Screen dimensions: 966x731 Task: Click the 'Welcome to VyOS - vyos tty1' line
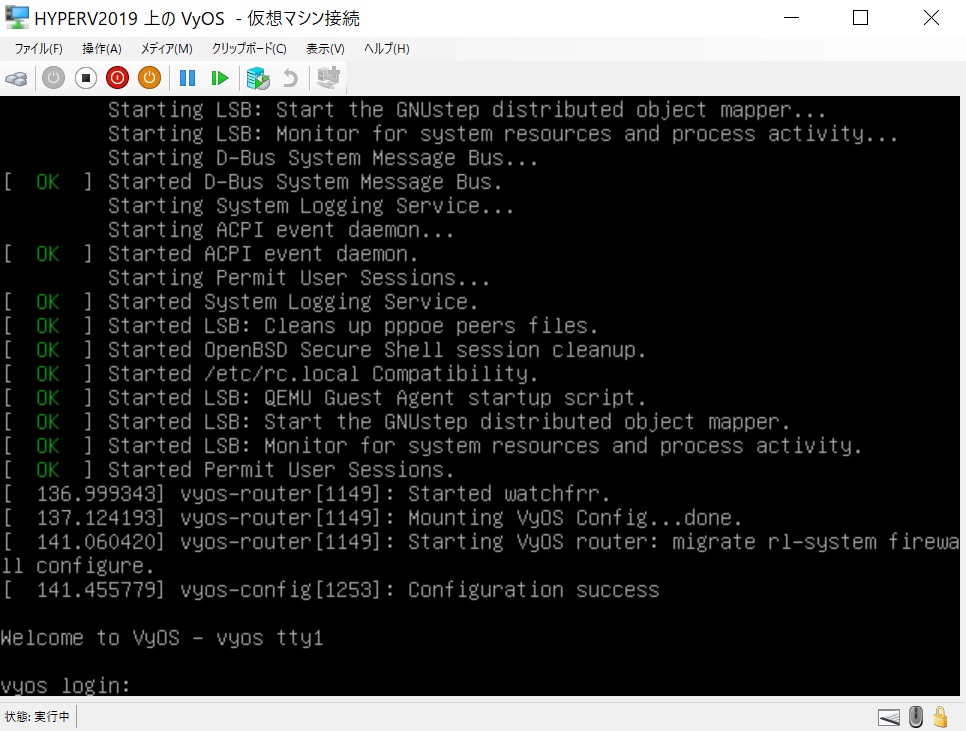pyautogui.click(x=162, y=637)
